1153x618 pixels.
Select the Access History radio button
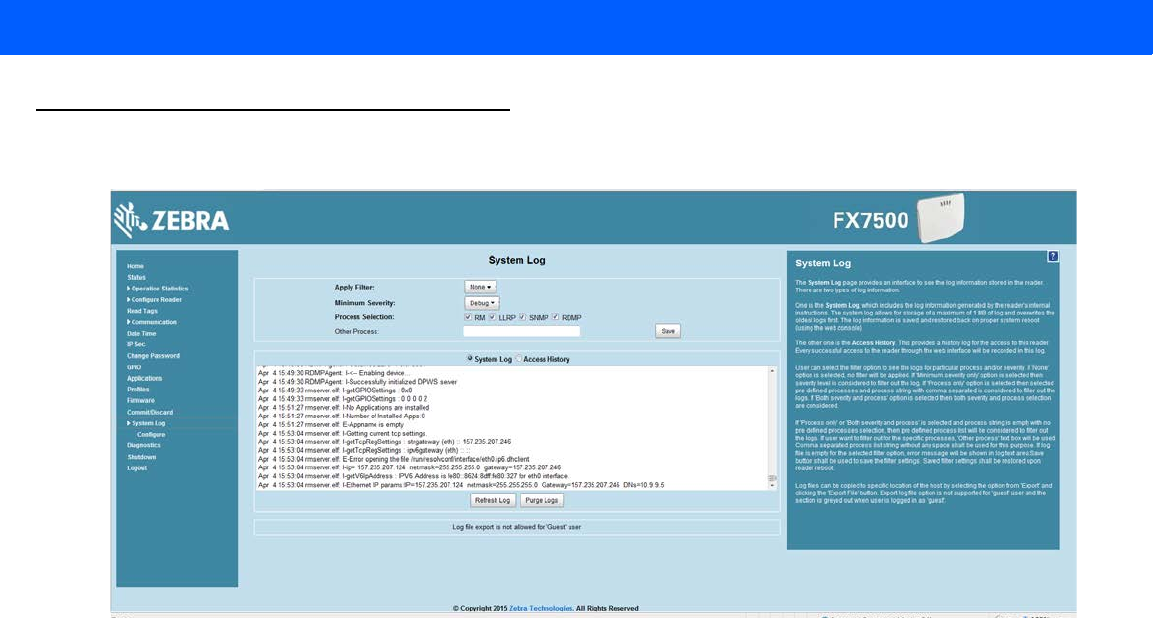pos(518,358)
